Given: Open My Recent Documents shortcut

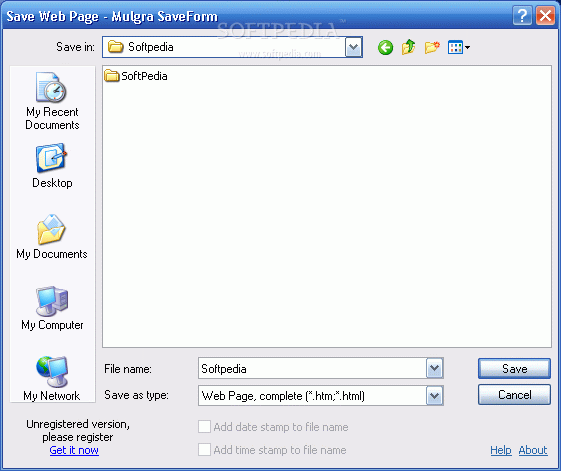Looking at the screenshot, I should click(52, 101).
